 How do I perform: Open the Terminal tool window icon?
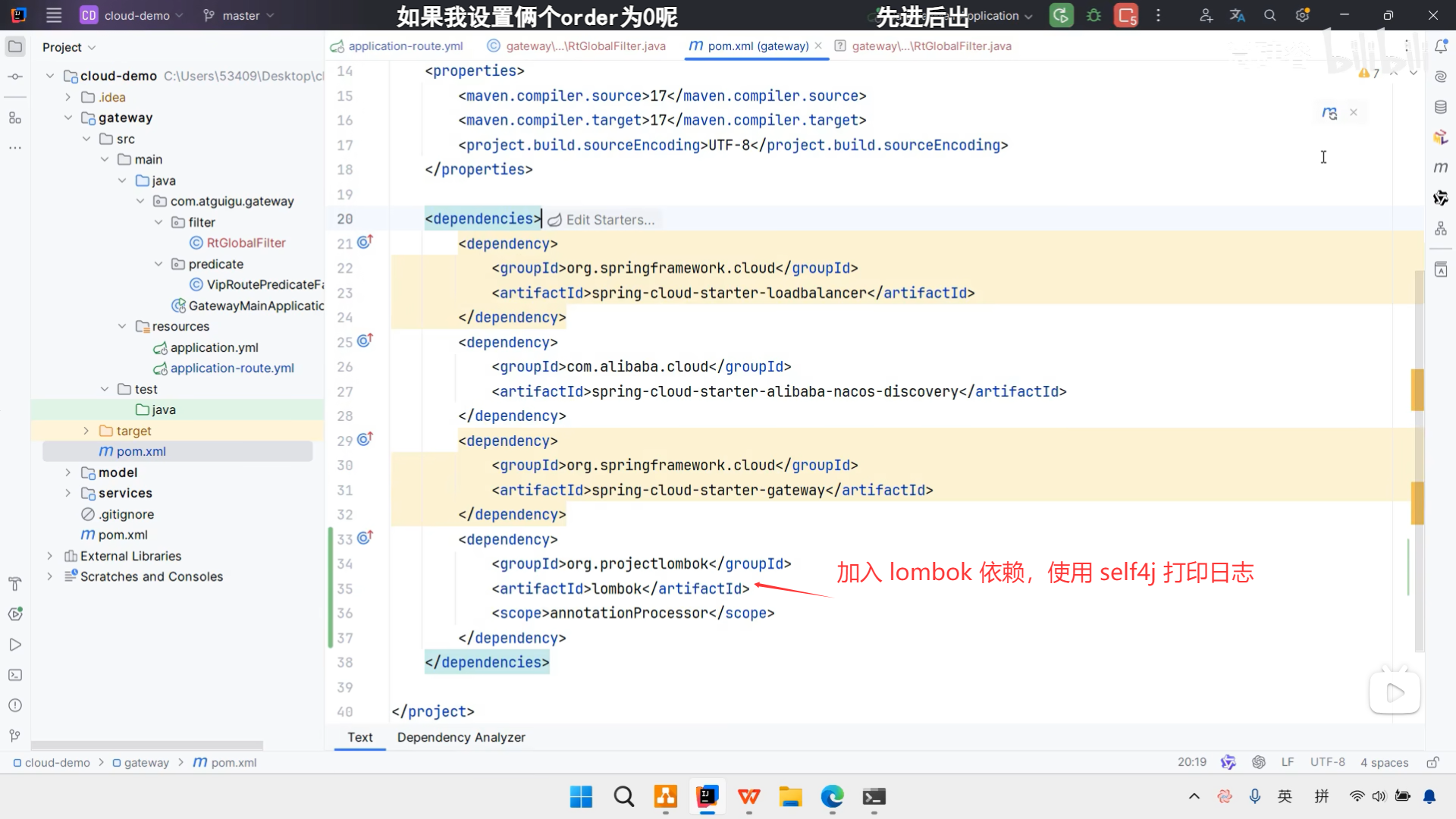(15, 675)
